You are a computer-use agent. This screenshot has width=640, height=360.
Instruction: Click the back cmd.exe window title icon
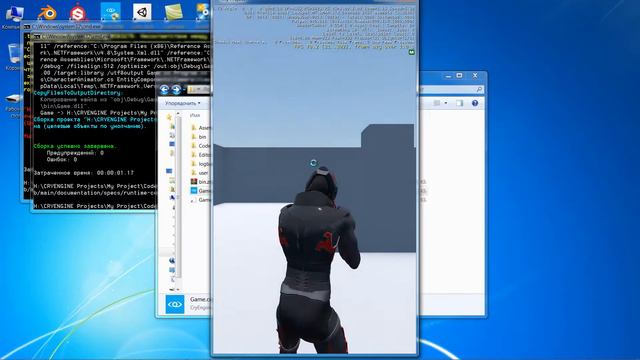point(27,27)
